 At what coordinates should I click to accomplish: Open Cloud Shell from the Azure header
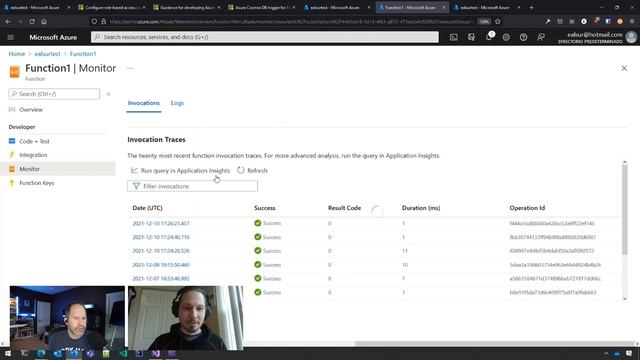pos(453,37)
